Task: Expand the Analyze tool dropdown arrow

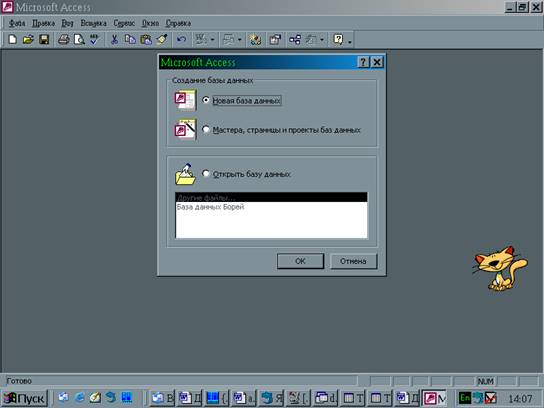Action: click(239, 40)
